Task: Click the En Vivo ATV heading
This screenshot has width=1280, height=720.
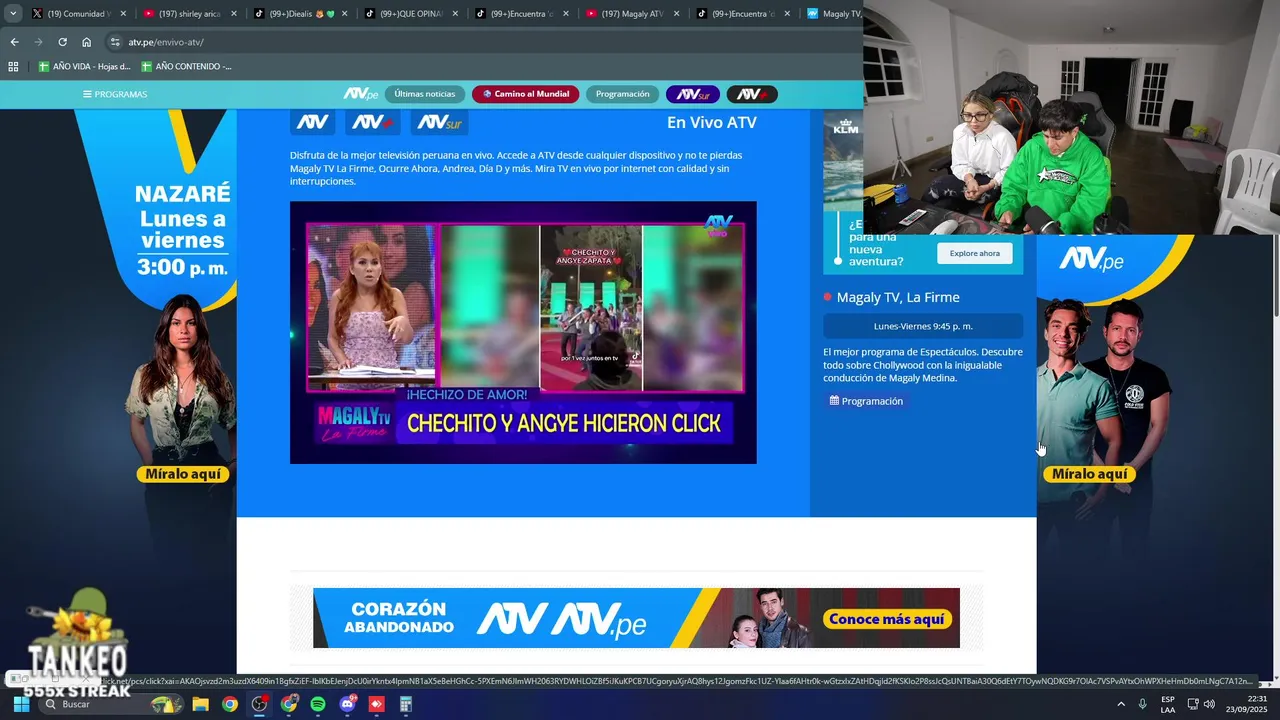Action: (712, 122)
